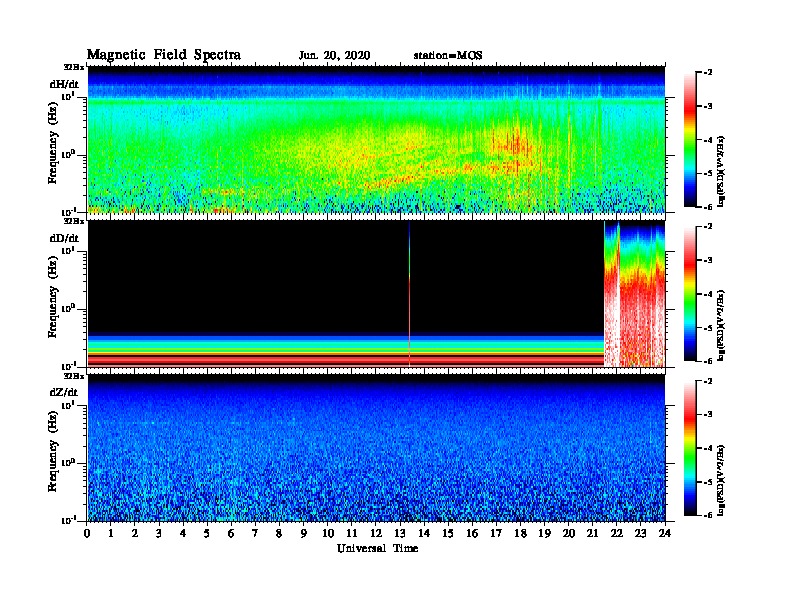Click the dZ/dt panel label
Image resolution: width=792 pixels, height=612 pixels.
point(64,392)
